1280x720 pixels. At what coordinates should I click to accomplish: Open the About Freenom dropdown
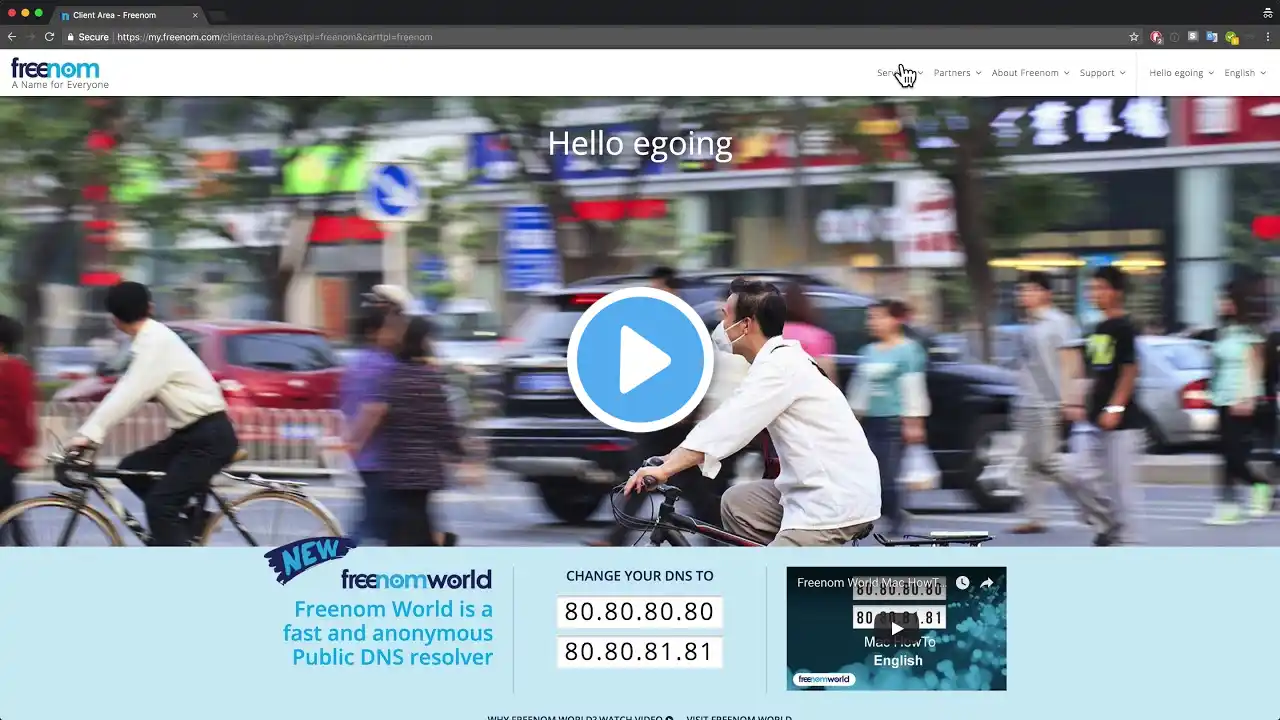click(x=1030, y=73)
